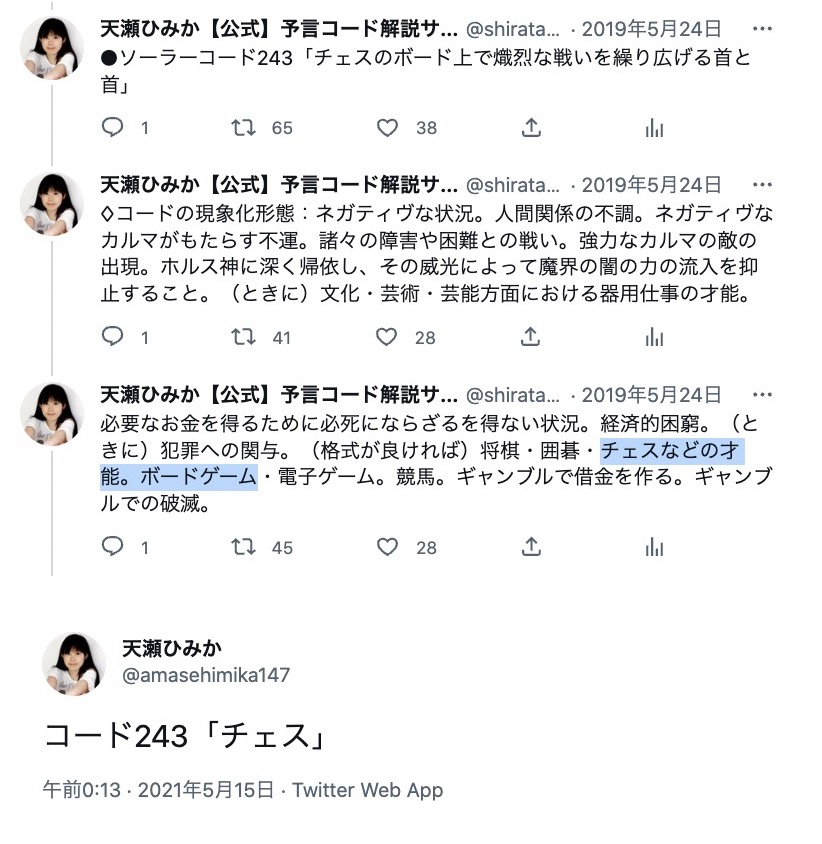Screen dimensions: 822x844
Task: Open more options on the third tweet
Action: (762, 395)
